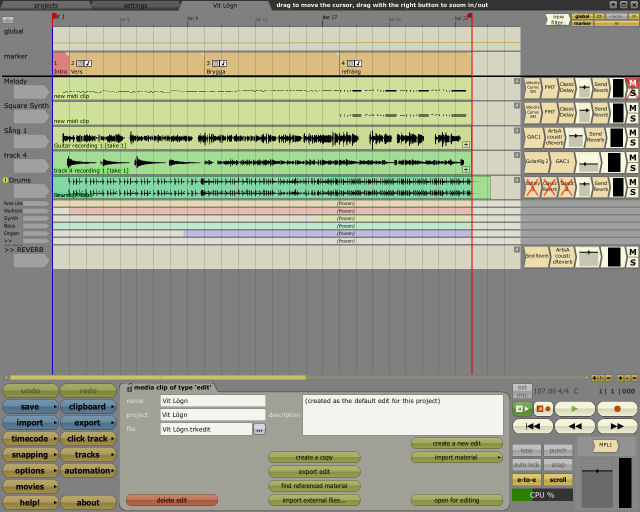Switch to the settings tab
This screenshot has width=640, height=512.
pyautogui.click(x=135, y=5)
